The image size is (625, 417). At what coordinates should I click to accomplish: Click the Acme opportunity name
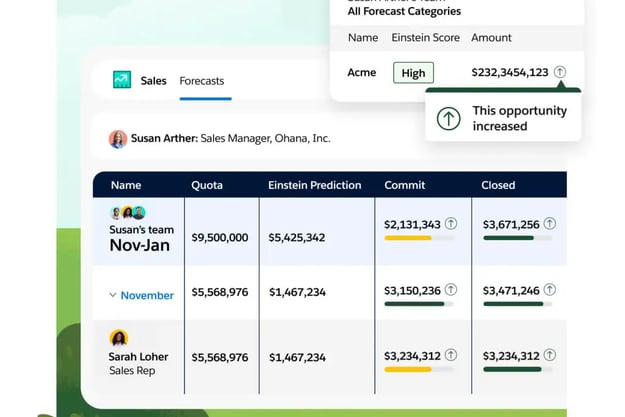point(362,73)
